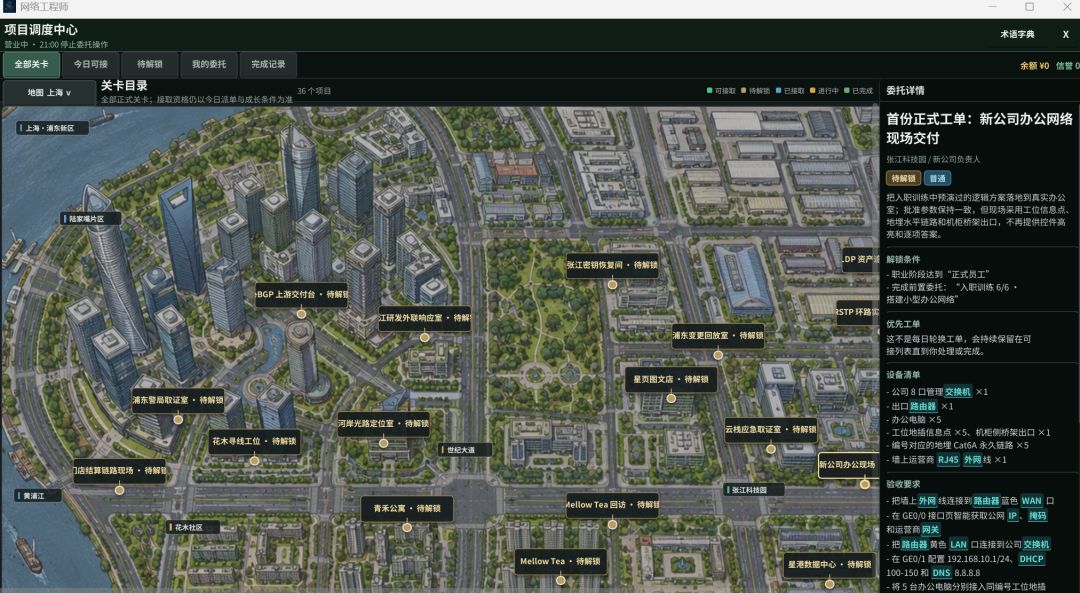The image size is (1080, 593).
Task: Switch to the 今日可接 tab
Action: click(x=91, y=64)
